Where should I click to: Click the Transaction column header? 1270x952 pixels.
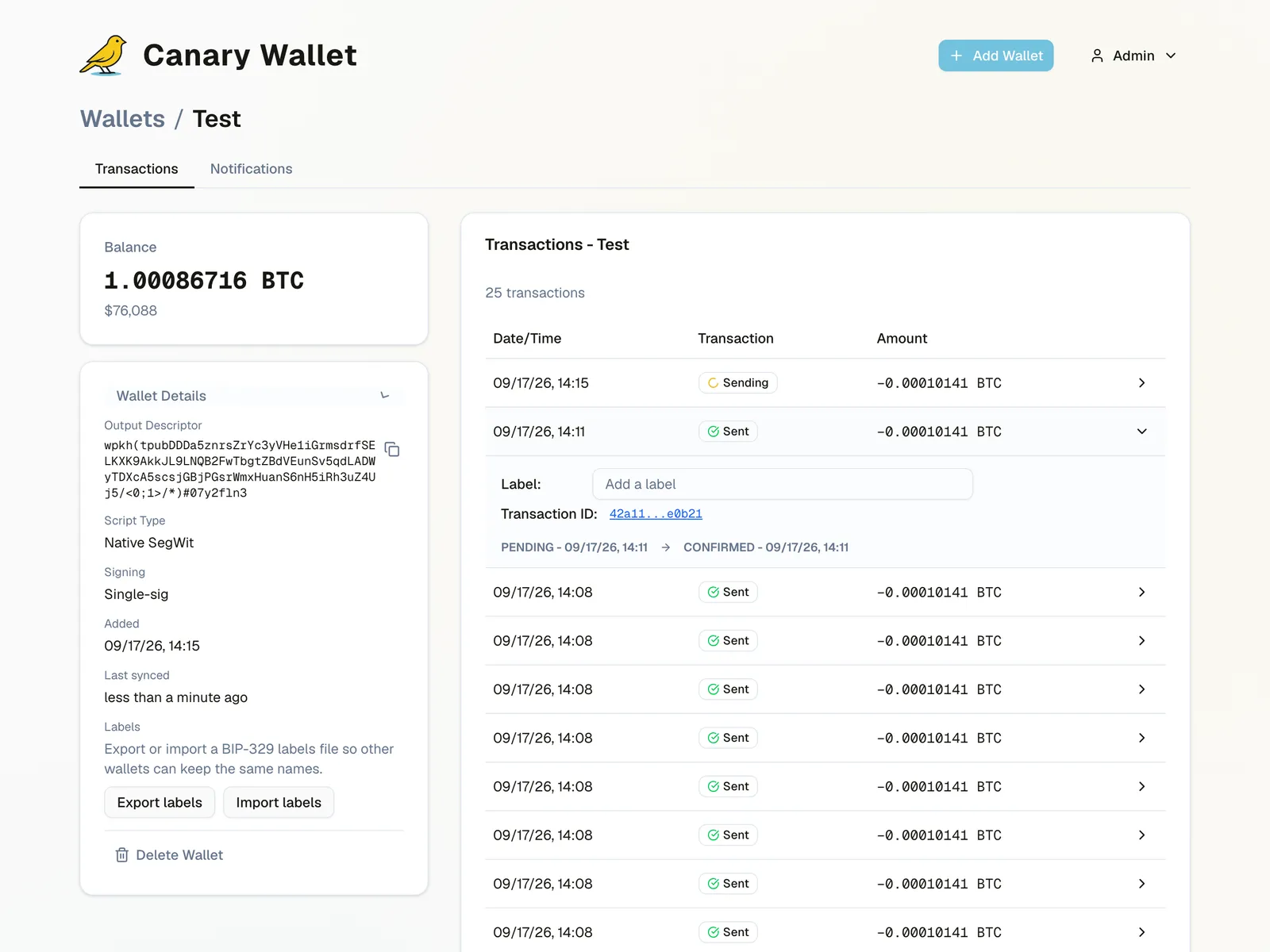pos(736,339)
